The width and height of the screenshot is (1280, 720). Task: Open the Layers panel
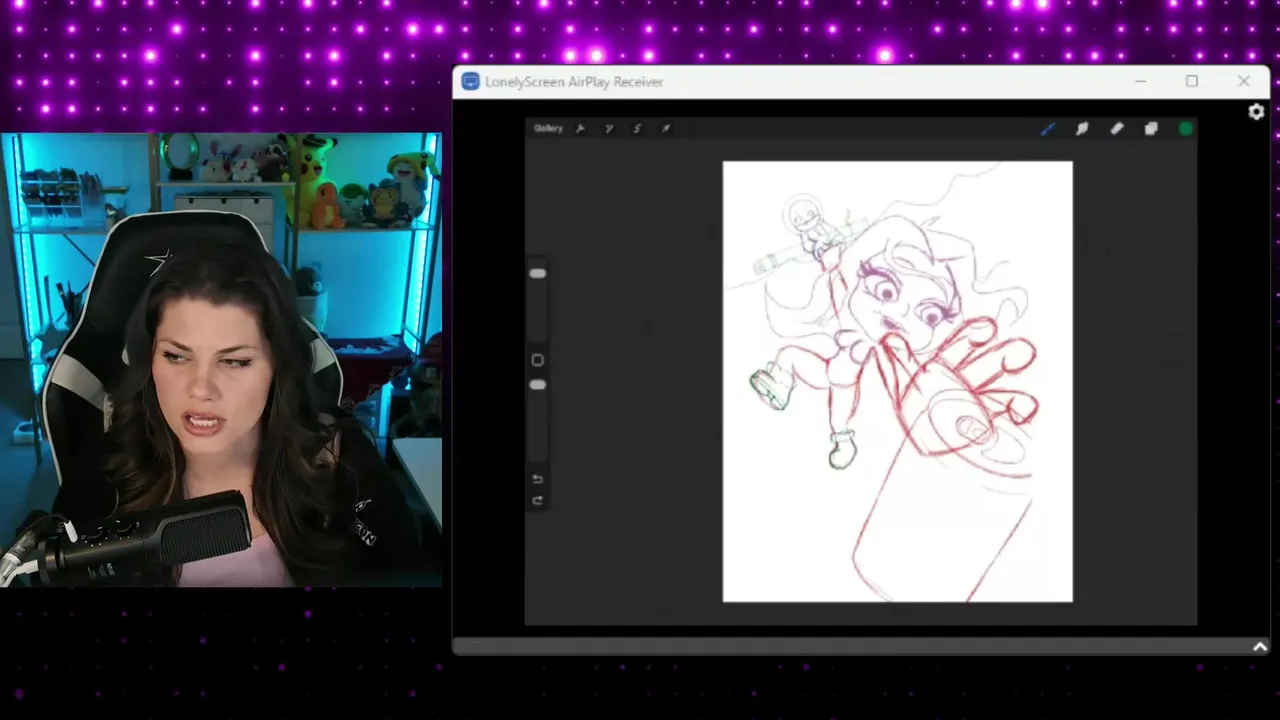1151,128
